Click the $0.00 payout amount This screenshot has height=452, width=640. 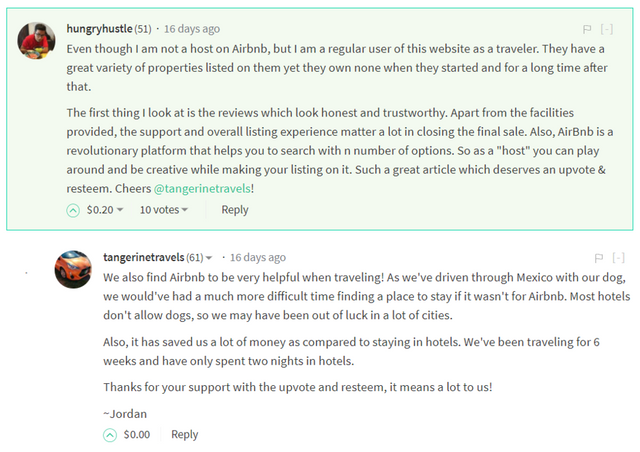[137, 434]
